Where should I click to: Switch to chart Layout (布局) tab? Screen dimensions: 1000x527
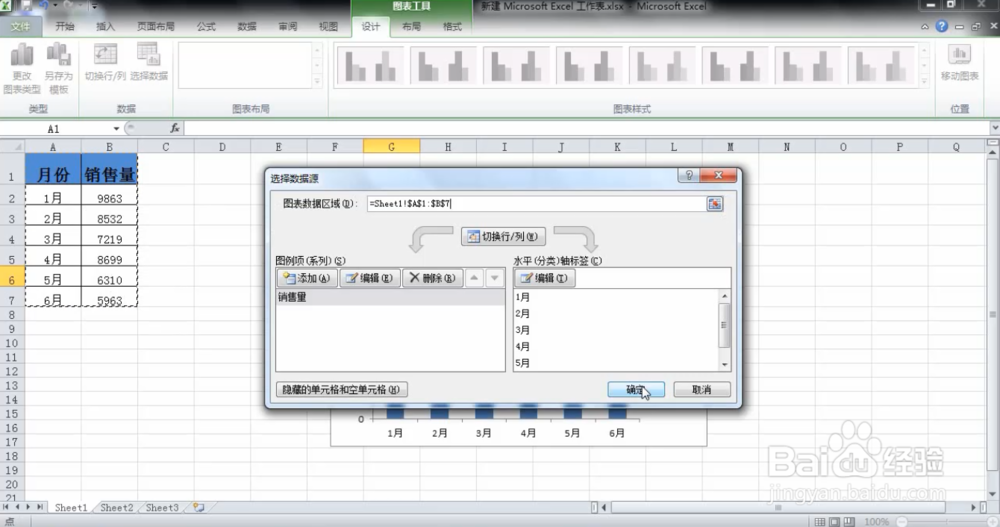tap(411, 27)
